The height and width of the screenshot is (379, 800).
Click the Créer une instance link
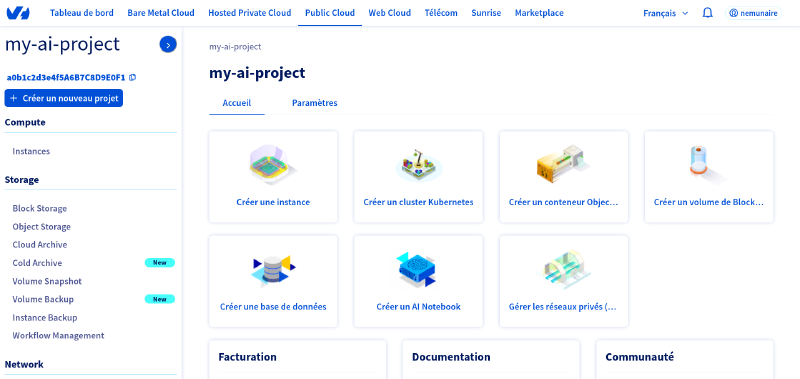[x=273, y=202]
